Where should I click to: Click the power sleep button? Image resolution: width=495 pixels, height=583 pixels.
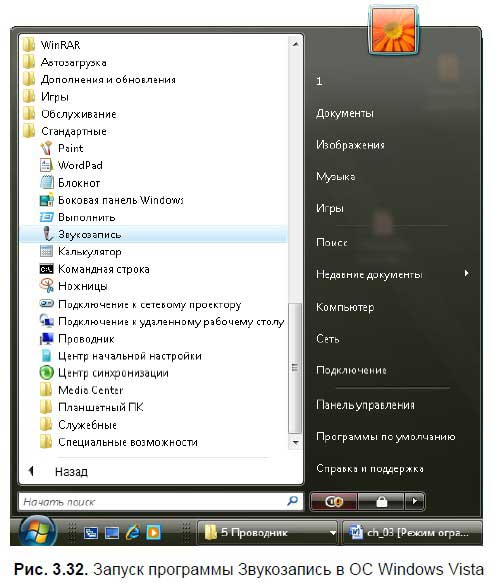point(334,502)
